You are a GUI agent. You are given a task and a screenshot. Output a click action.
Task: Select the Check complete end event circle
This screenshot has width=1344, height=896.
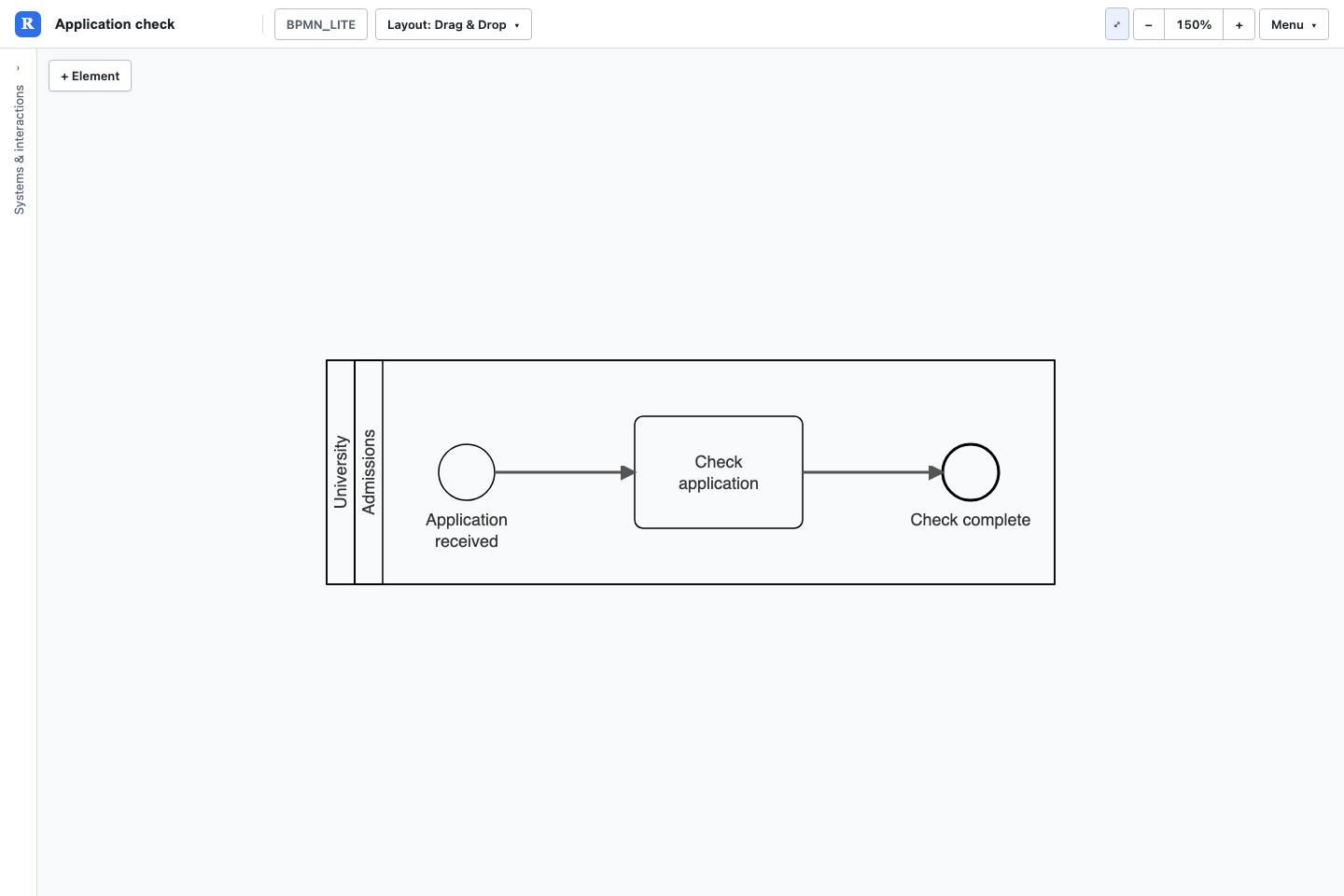coord(971,472)
